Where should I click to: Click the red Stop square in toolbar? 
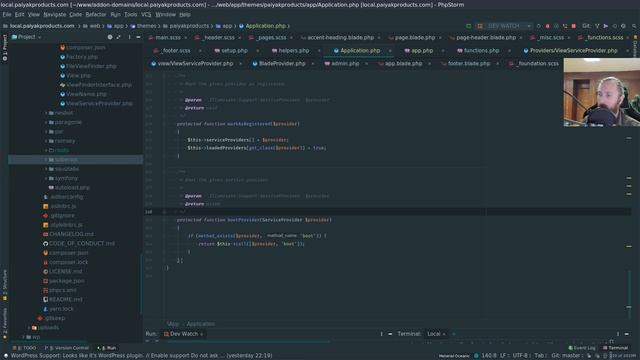coord(574,26)
